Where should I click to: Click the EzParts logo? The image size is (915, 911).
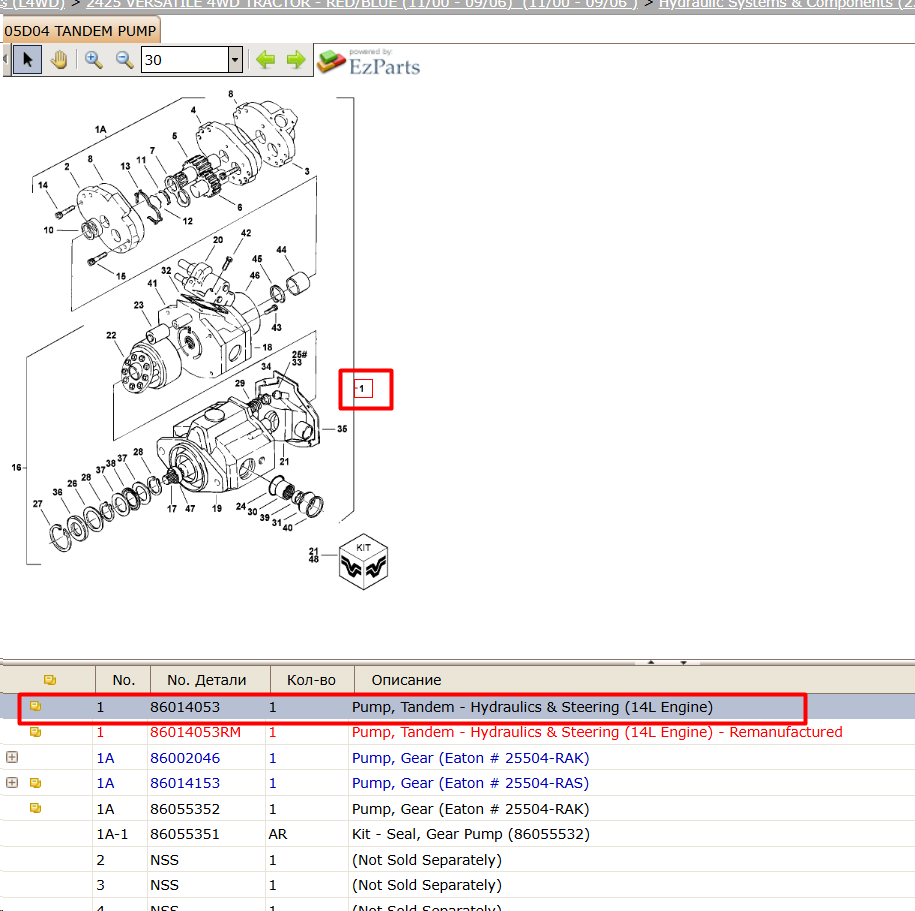pos(369,62)
